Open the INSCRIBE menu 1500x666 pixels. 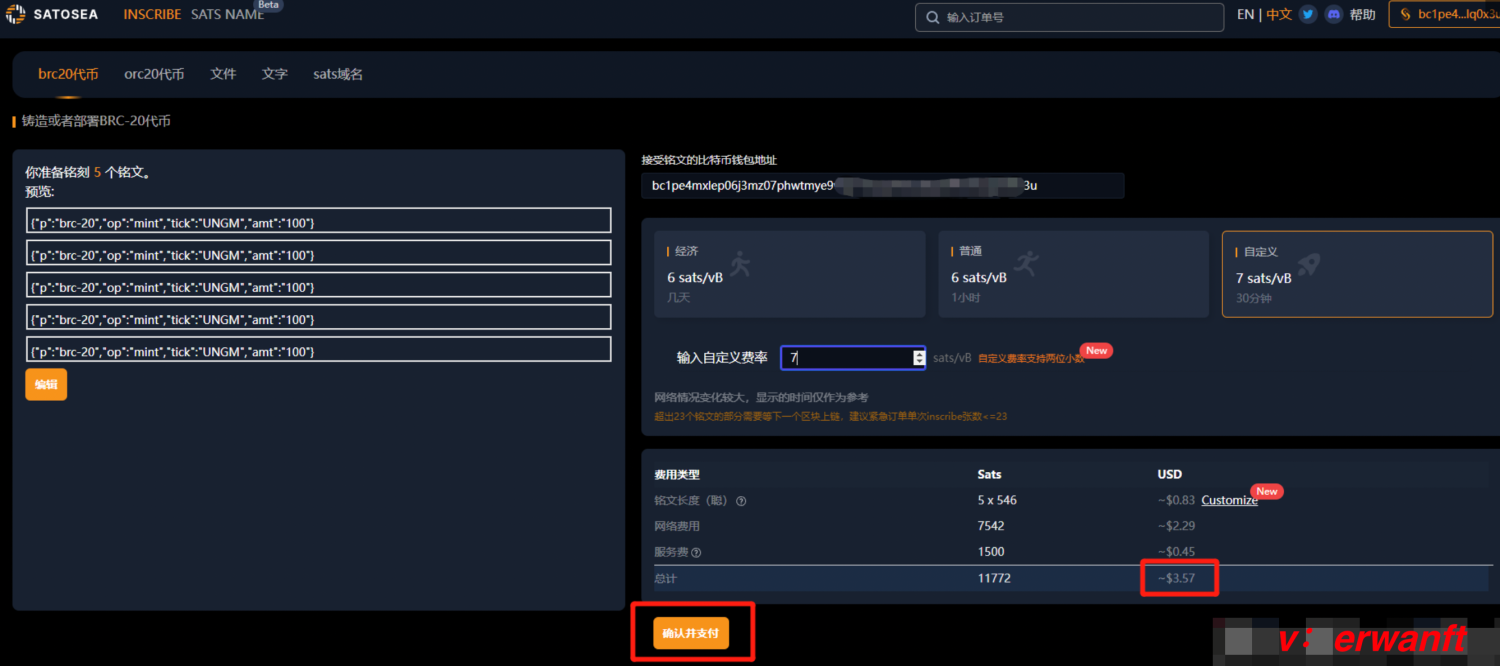152,15
